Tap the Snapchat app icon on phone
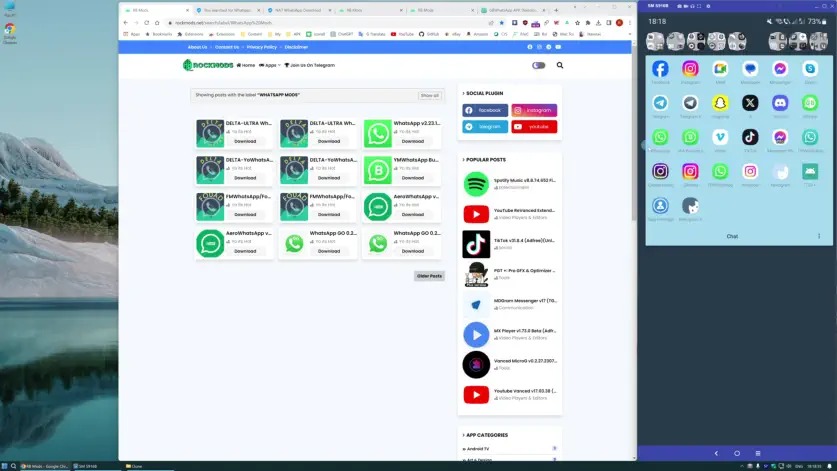The image size is (837, 471). (x=720, y=103)
